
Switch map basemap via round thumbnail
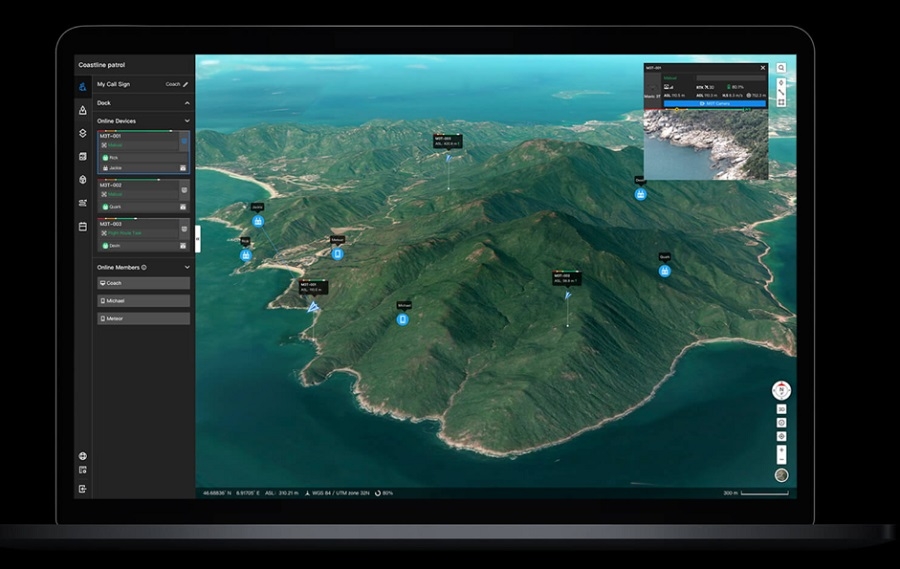point(781,475)
